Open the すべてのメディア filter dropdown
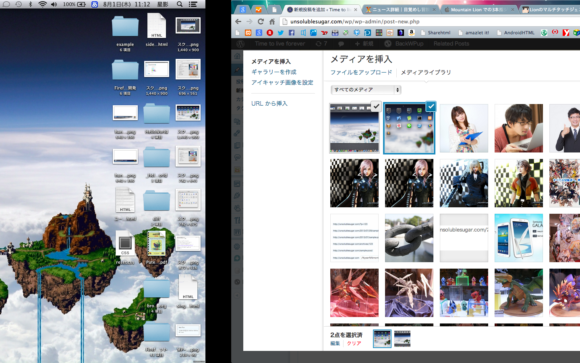The image size is (580, 363). 365,90
